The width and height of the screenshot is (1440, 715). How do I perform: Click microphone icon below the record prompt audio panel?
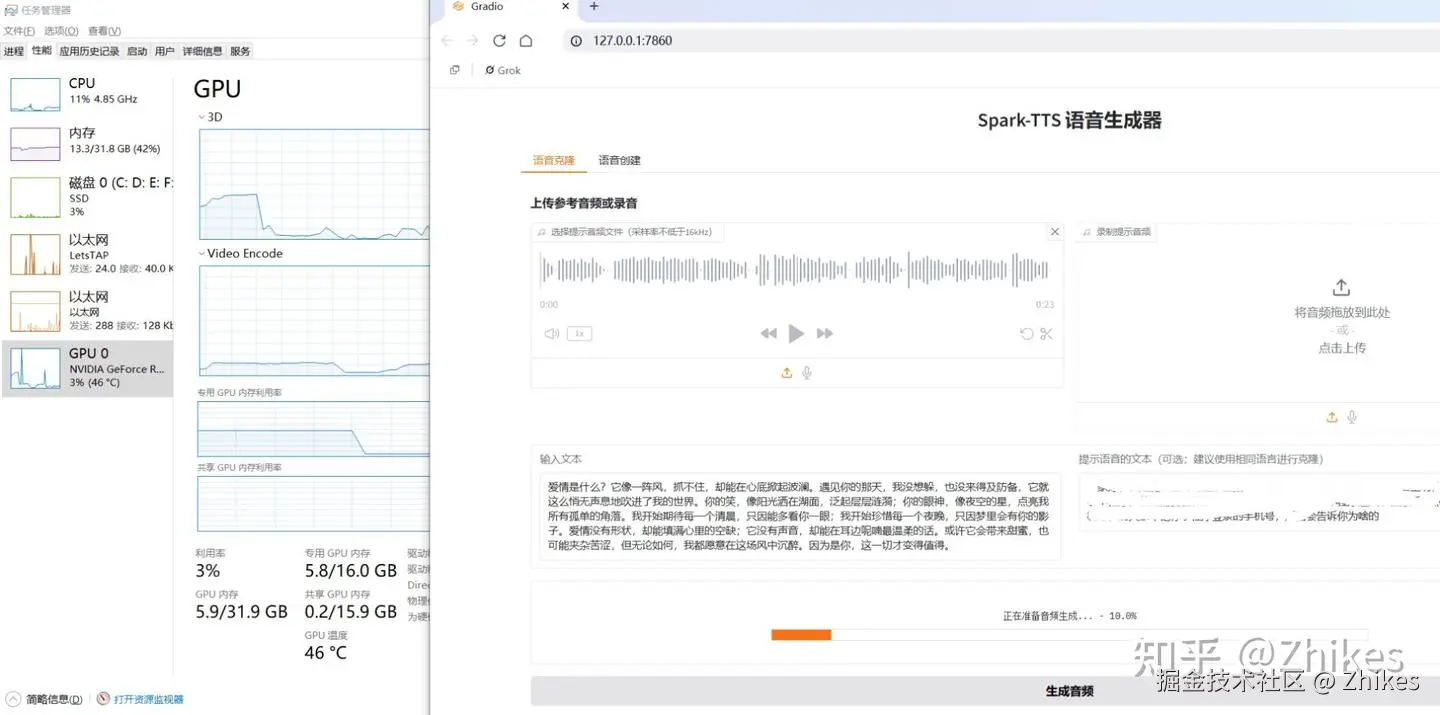pos(1352,417)
